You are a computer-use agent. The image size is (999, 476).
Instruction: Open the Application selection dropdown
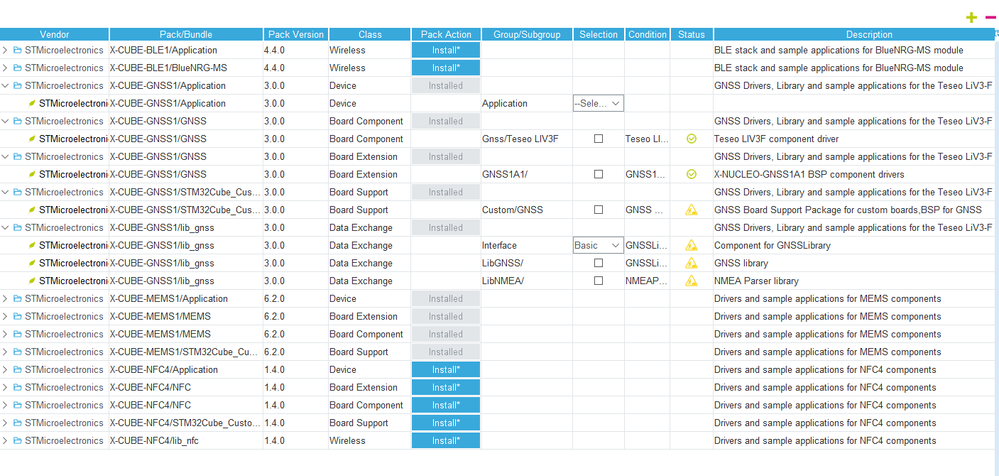tap(598, 103)
